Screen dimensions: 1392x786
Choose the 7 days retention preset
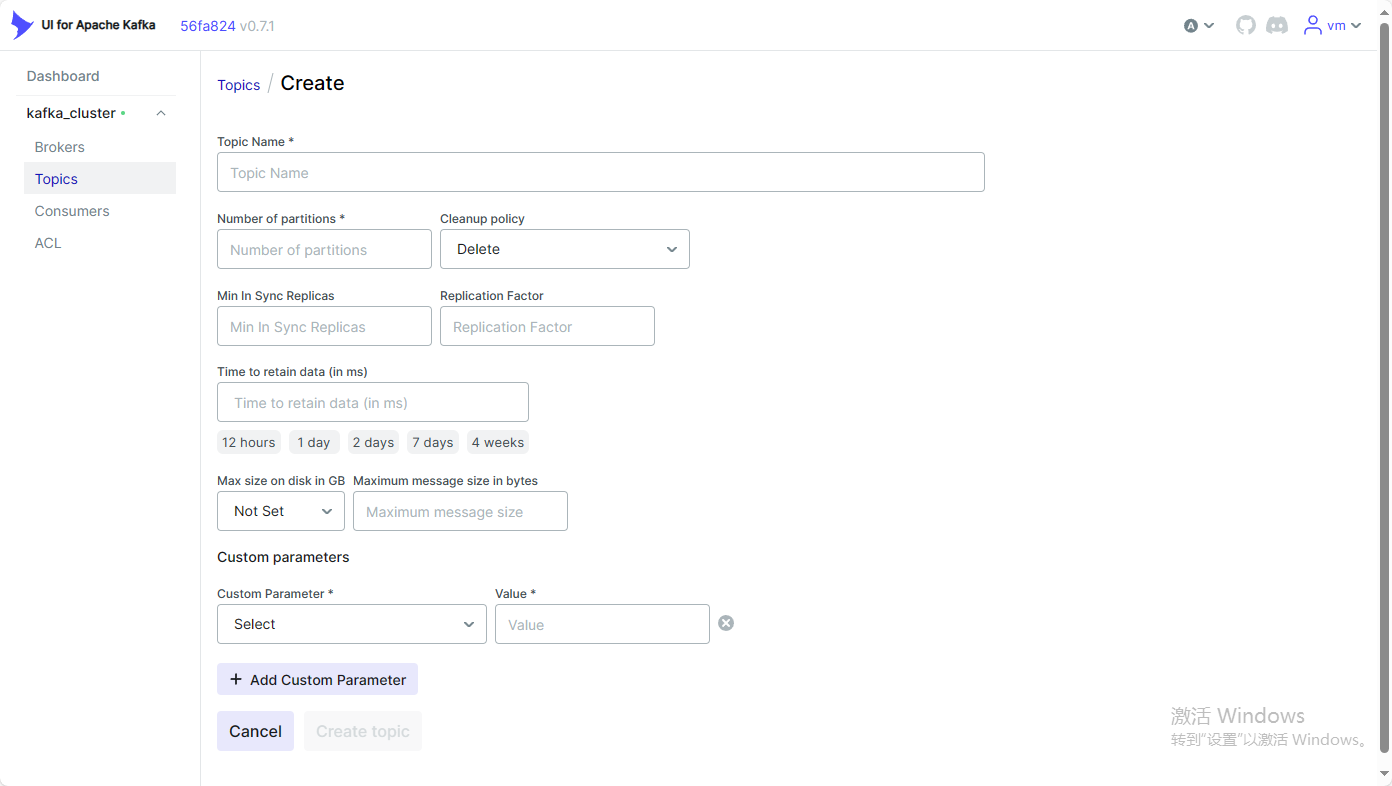(x=432, y=442)
